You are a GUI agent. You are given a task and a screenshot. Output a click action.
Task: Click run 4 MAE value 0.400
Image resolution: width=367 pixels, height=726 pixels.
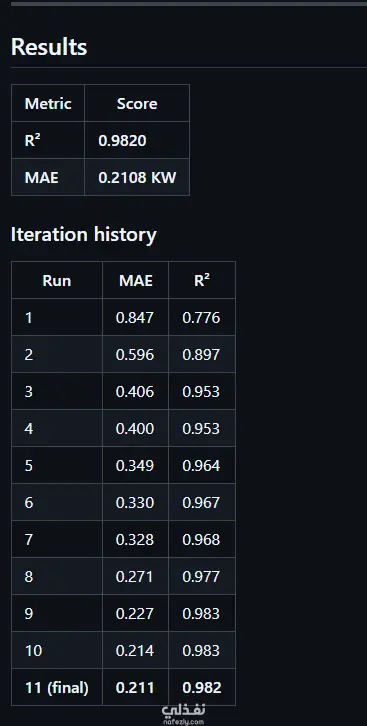click(x=135, y=429)
